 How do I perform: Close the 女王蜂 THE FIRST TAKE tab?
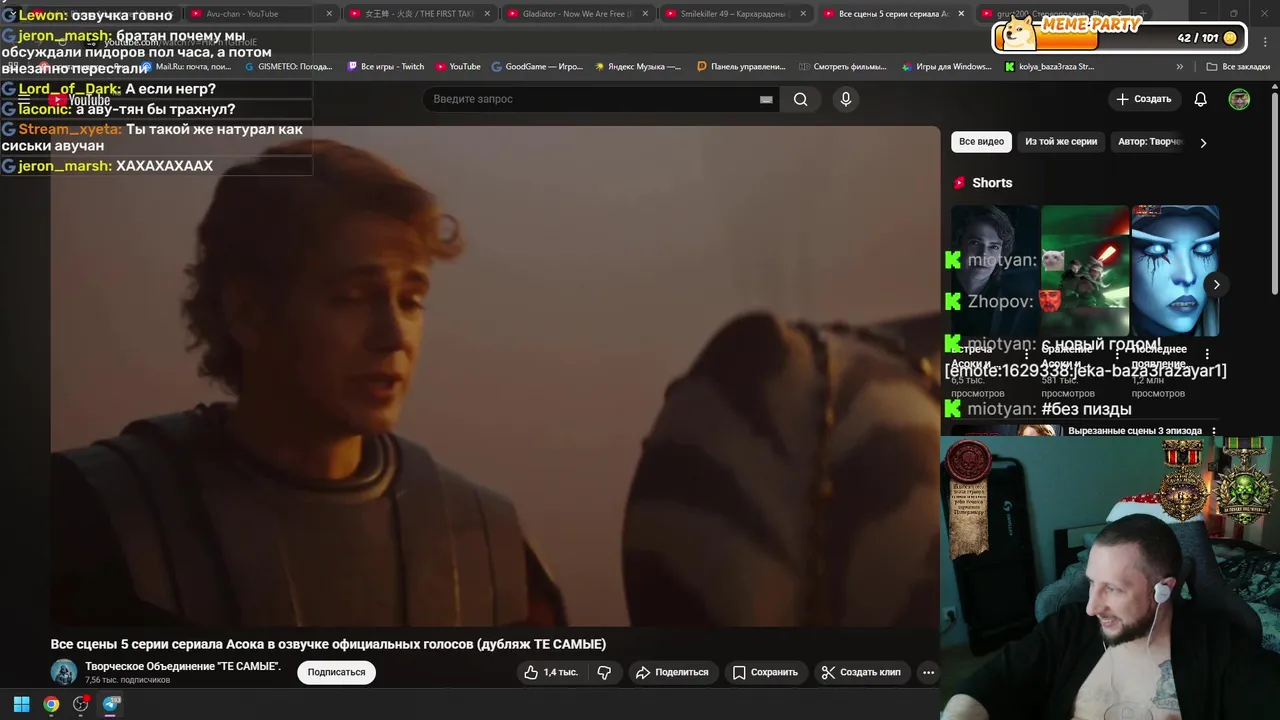pyautogui.click(x=487, y=14)
